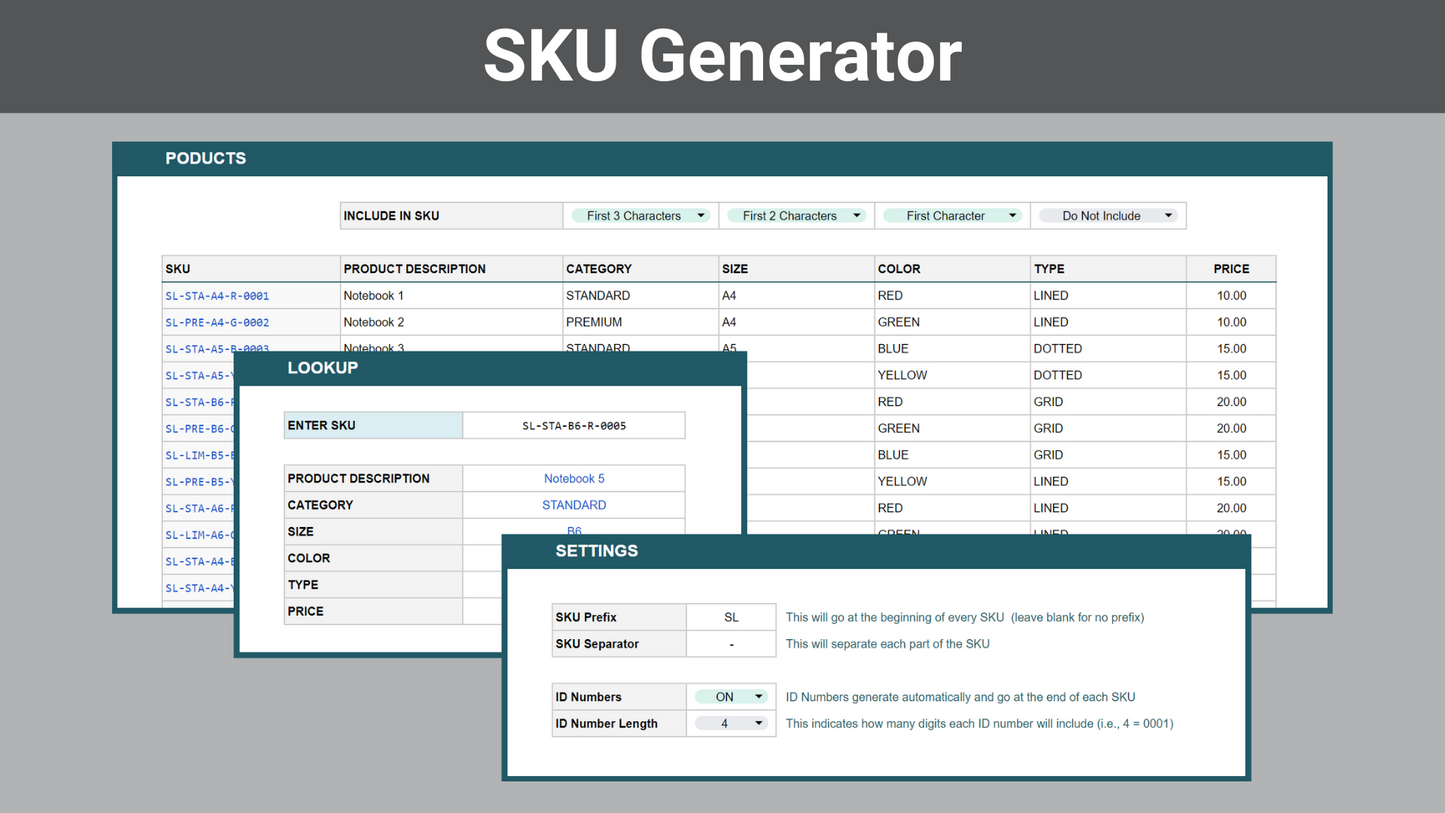Screen dimensions: 1445x813
Task: Open the First 3 Characters dropdown
Action: click(640, 216)
